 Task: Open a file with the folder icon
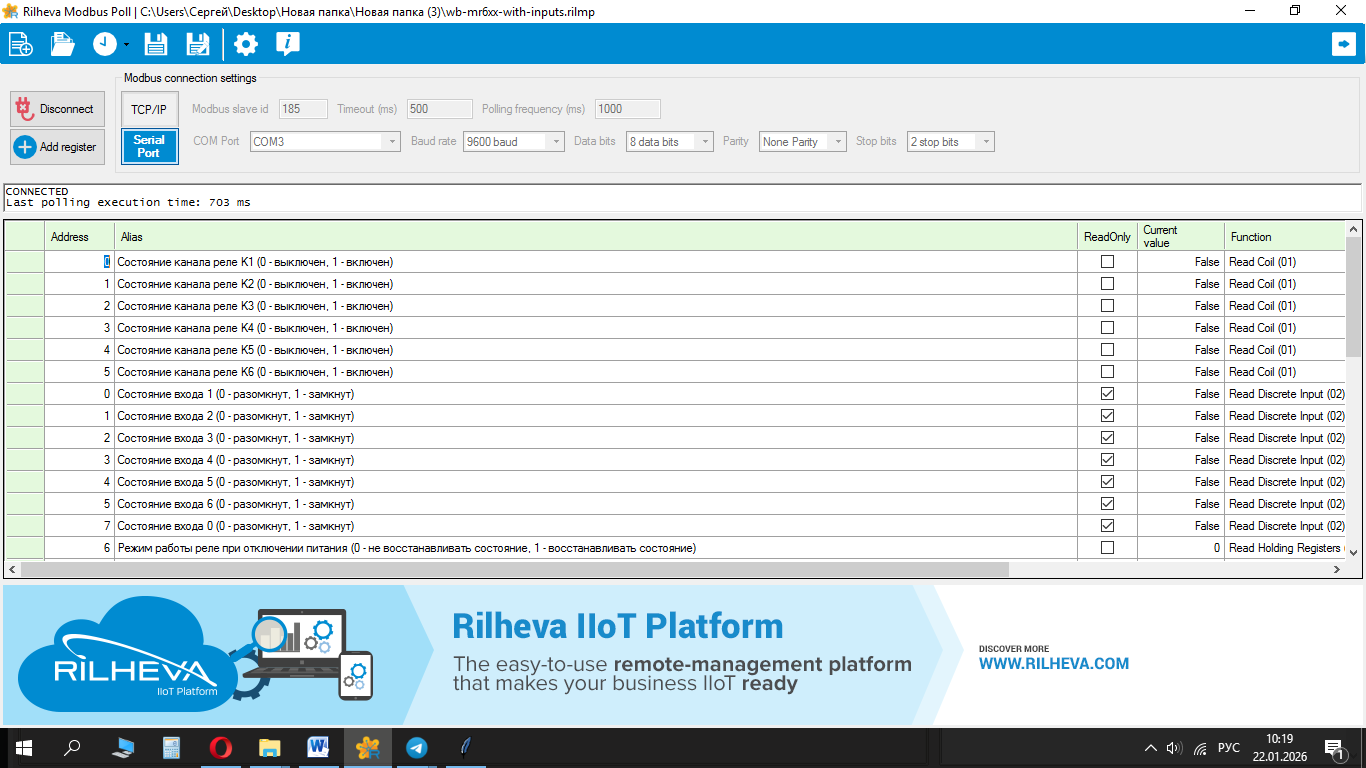click(63, 44)
